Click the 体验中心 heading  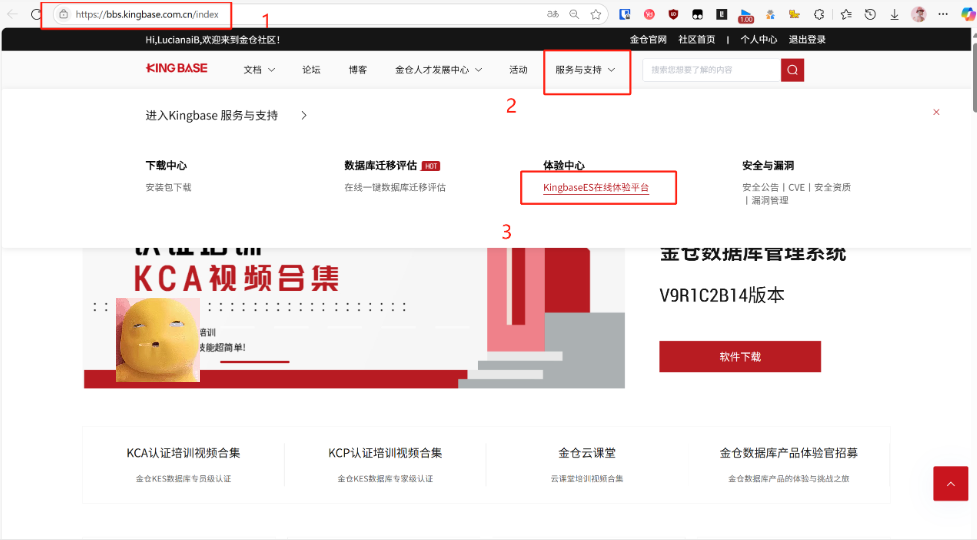[x=564, y=166]
